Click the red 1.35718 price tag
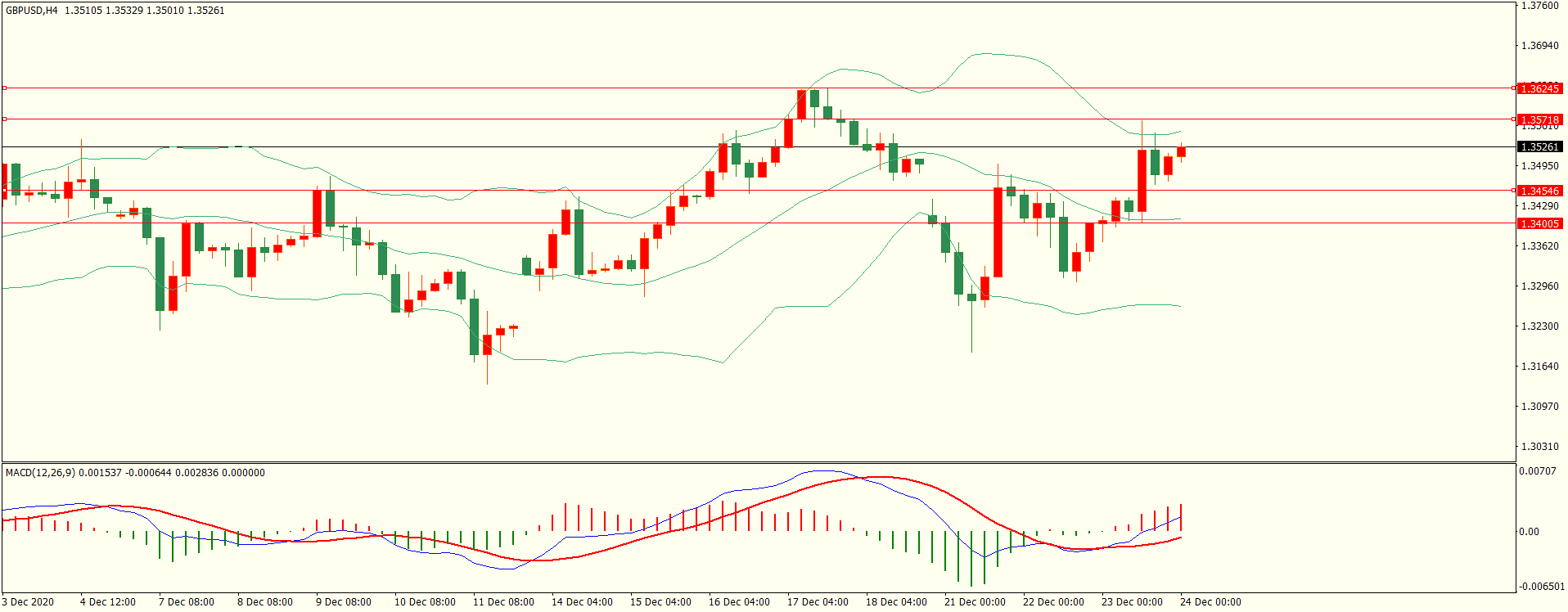This screenshot has width=1568, height=612. 1539,119
